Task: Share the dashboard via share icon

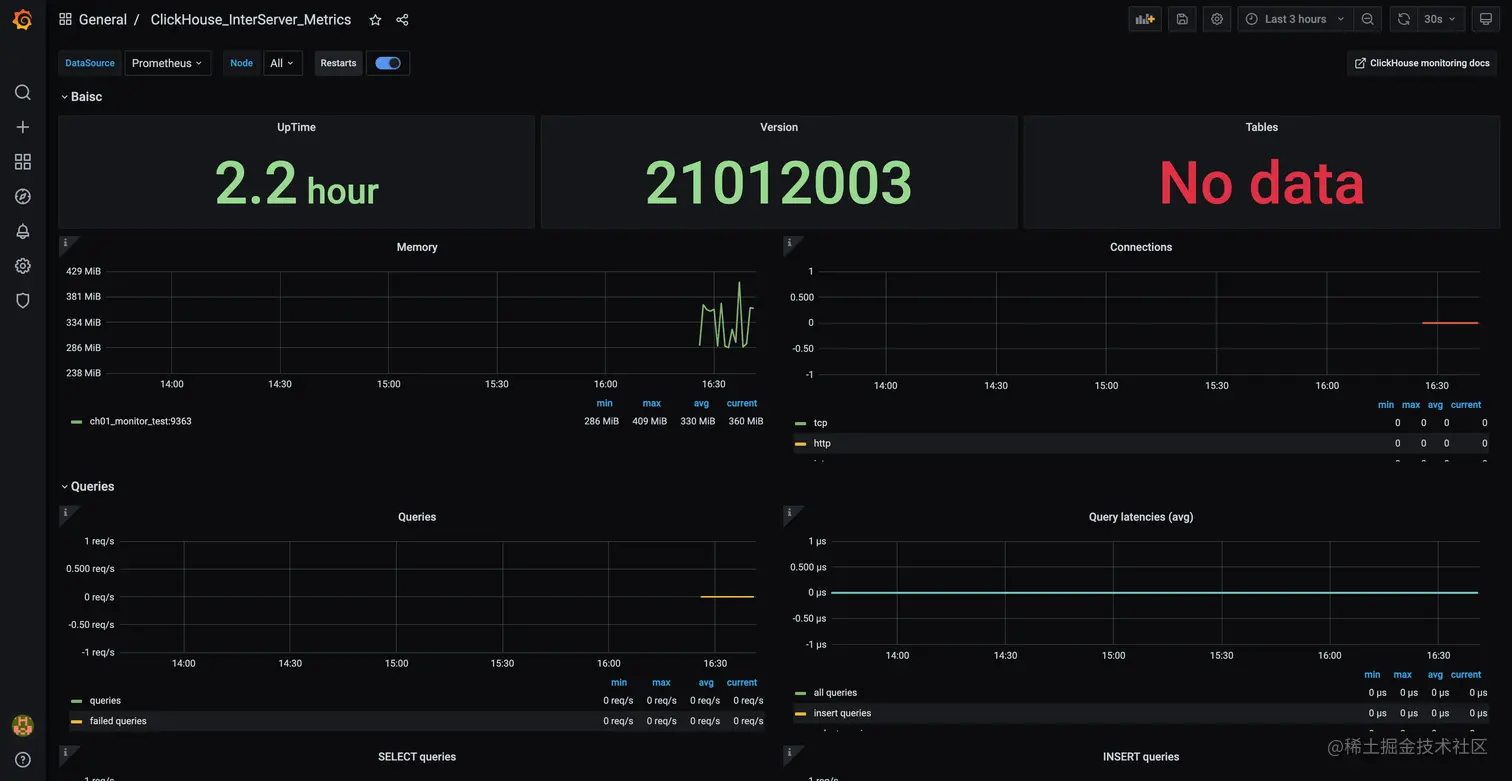Action: [402, 20]
